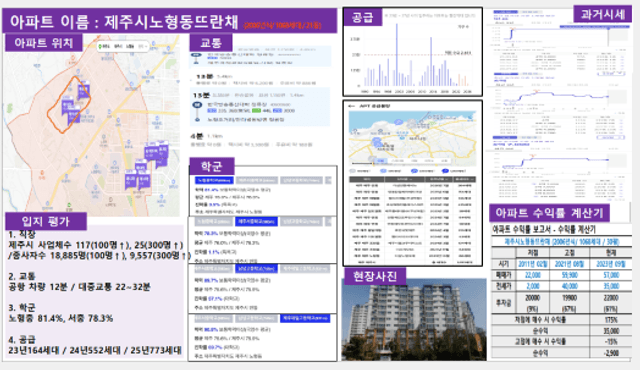The height and width of the screenshot is (370, 640).
Task: Click the 고점 column header in calculator
Action: pos(570,253)
